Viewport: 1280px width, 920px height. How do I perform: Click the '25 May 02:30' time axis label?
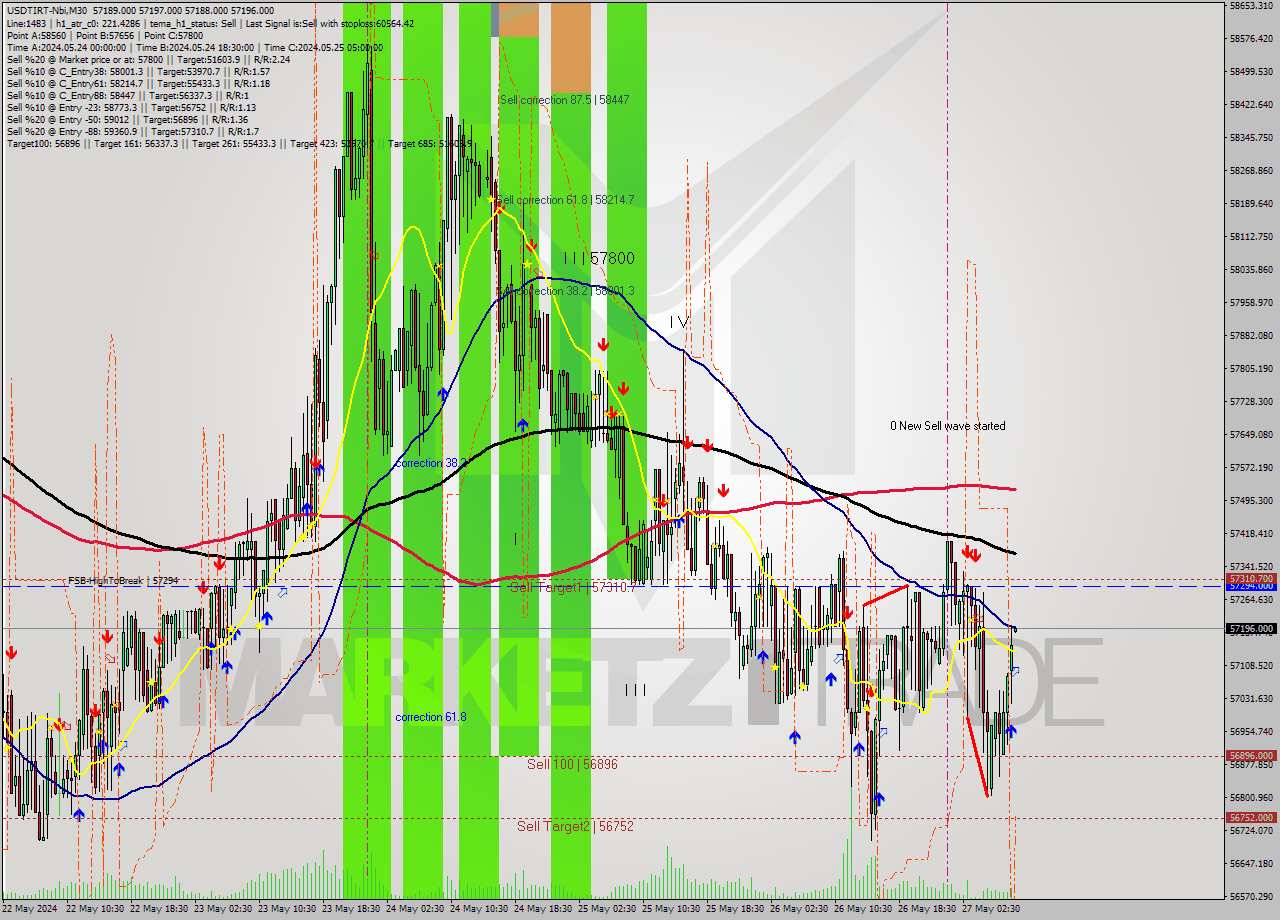pyautogui.click(x=607, y=909)
